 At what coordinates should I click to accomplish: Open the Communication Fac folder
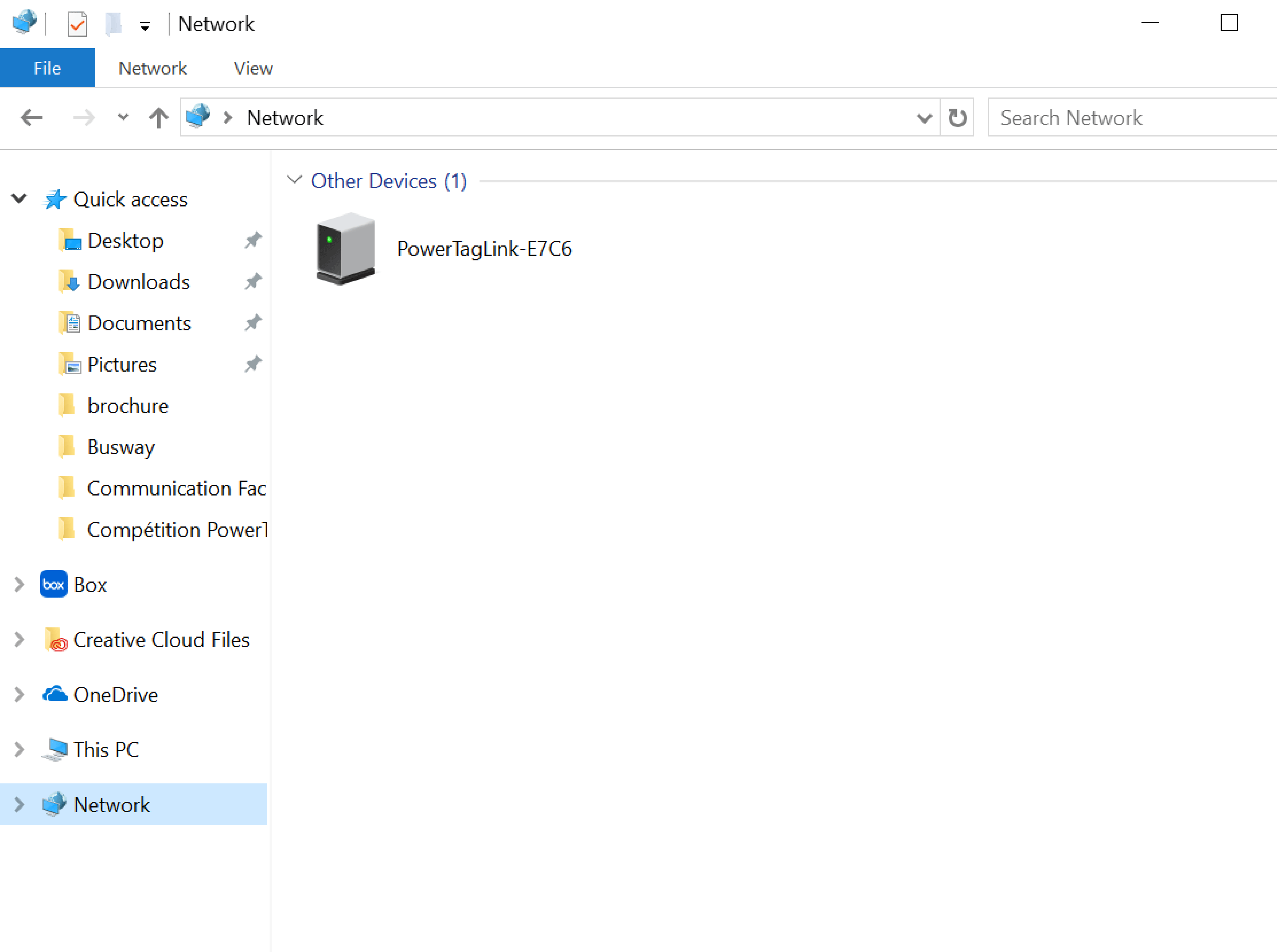coord(176,489)
